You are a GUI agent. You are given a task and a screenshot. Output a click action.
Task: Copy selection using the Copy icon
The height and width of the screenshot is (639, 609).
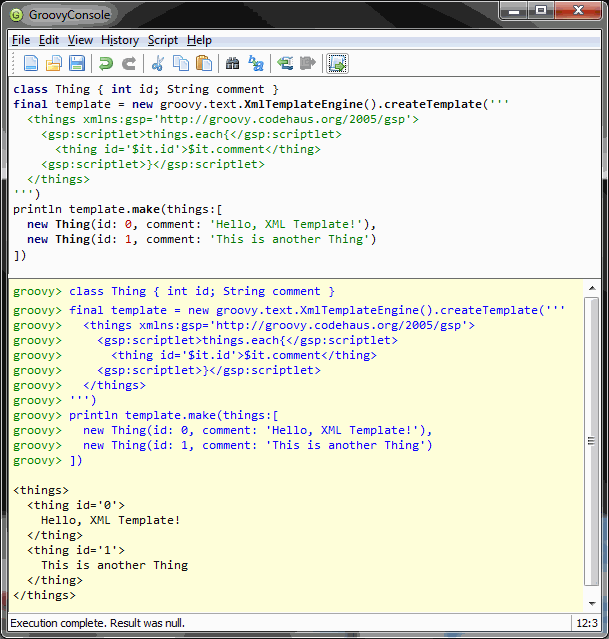point(181,64)
